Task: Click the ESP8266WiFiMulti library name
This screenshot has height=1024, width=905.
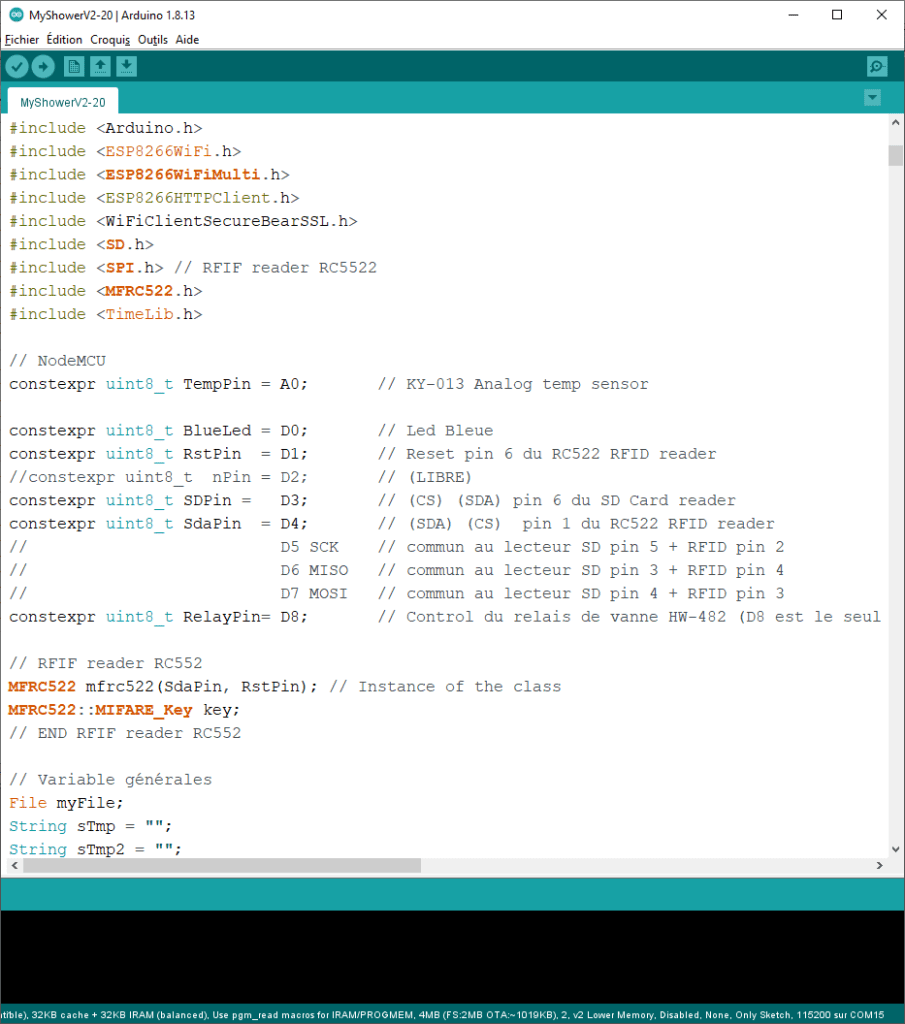Action: click(182, 174)
